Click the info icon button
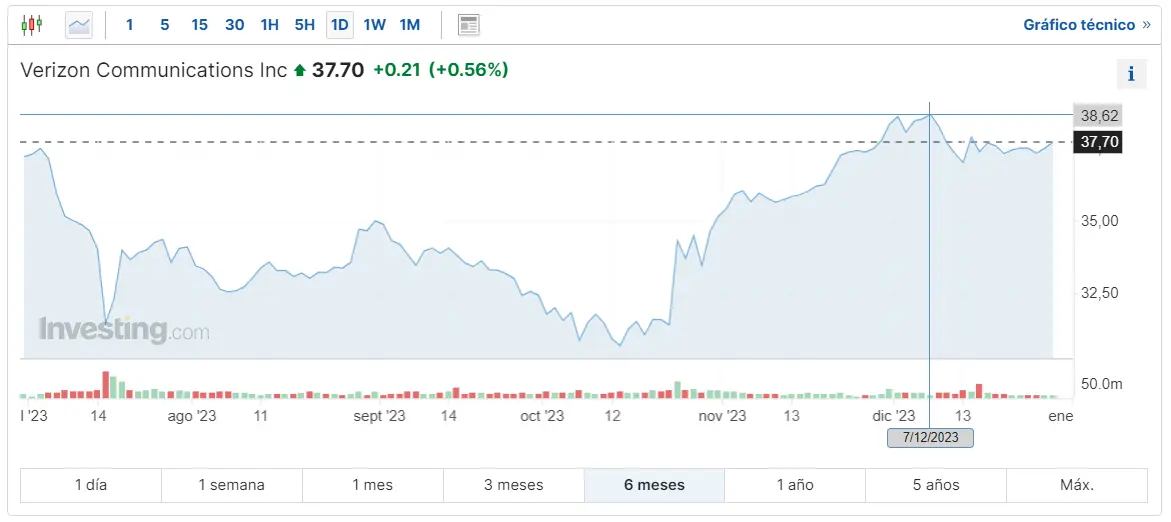 tap(1131, 74)
